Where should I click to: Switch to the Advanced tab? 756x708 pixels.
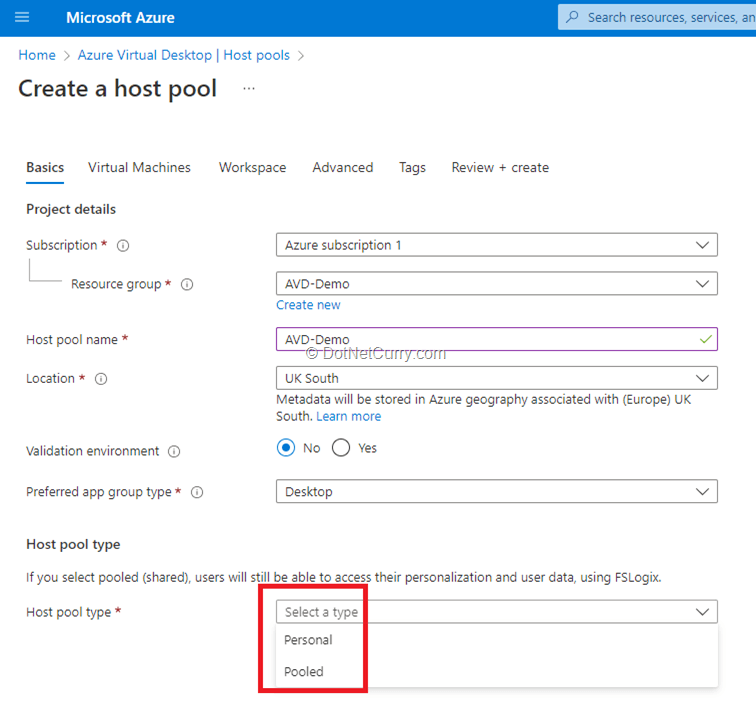343,167
